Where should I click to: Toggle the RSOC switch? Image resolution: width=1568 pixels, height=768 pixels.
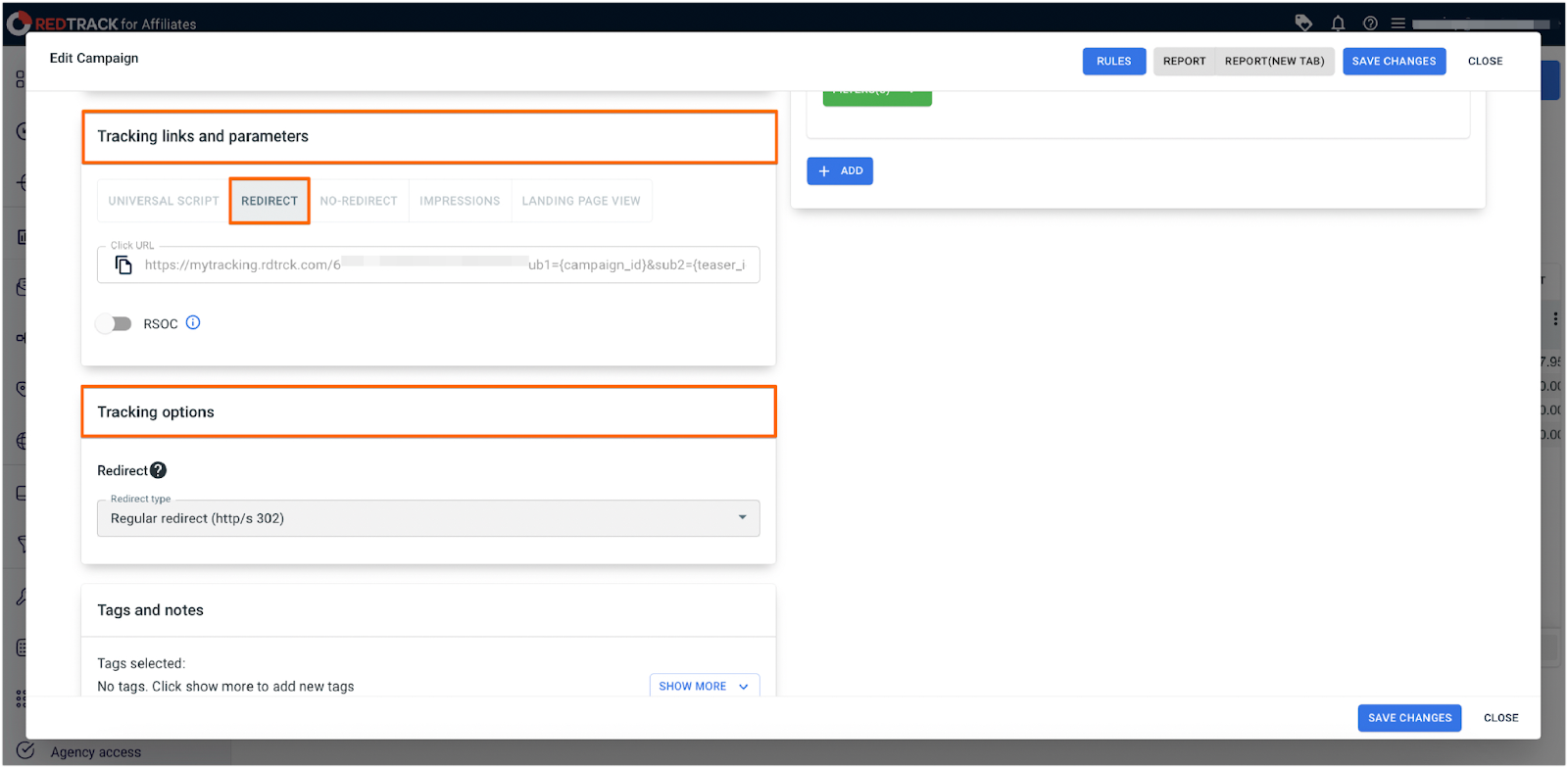pyautogui.click(x=114, y=324)
